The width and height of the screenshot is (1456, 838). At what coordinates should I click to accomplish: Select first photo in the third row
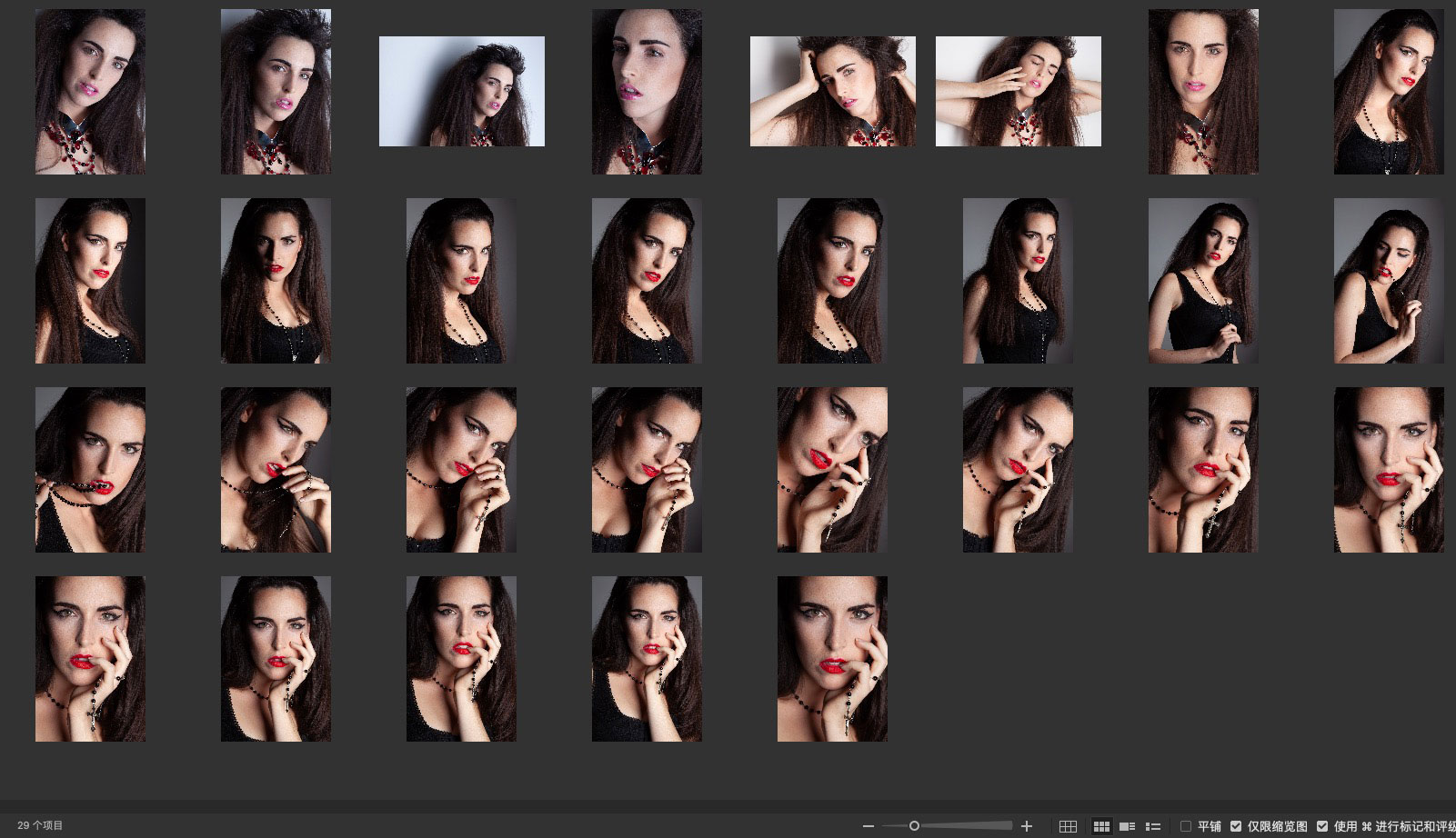pos(90,469)
